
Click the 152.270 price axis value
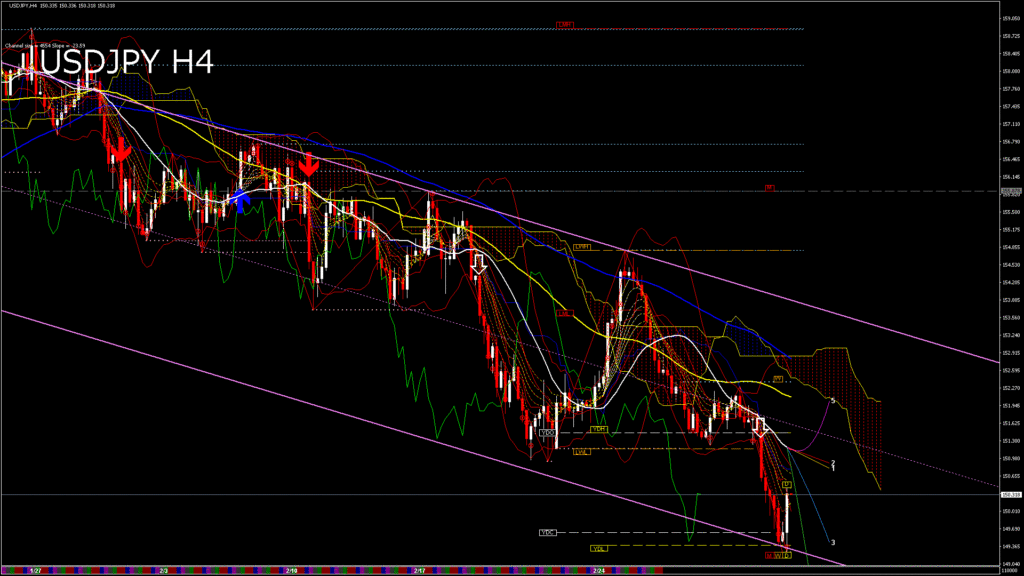pos(1011,387)
